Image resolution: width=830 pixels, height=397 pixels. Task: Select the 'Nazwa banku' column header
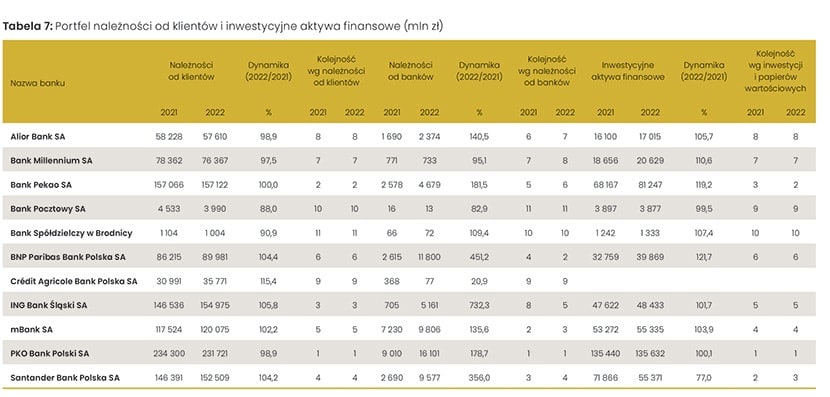pos(38,83)
